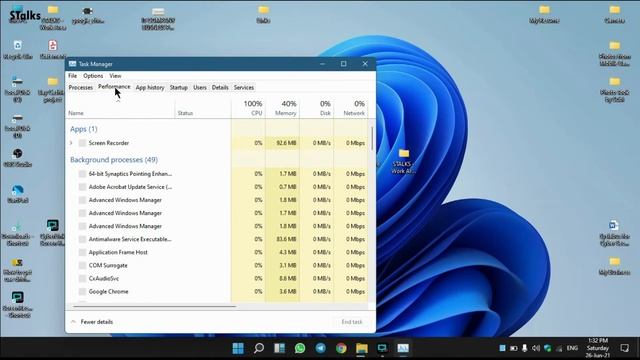Open the Options menu
The image size is (640, 360).
click(93, 76)
